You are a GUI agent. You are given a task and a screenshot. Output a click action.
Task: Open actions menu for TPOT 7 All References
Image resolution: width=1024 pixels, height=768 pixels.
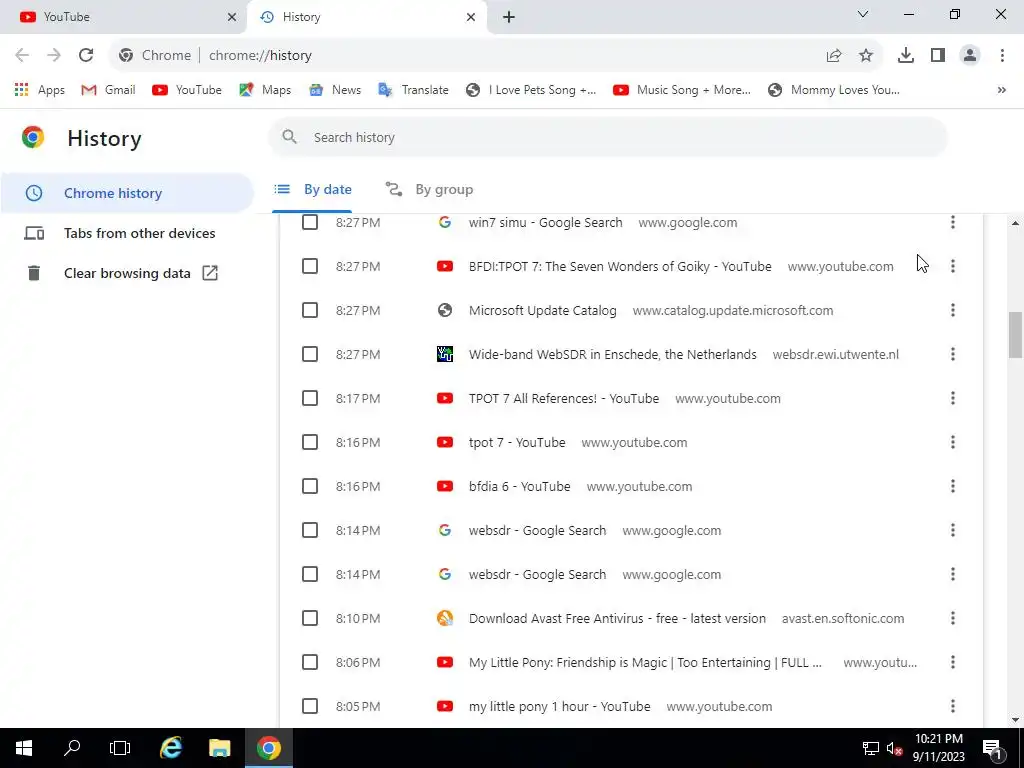953,398
